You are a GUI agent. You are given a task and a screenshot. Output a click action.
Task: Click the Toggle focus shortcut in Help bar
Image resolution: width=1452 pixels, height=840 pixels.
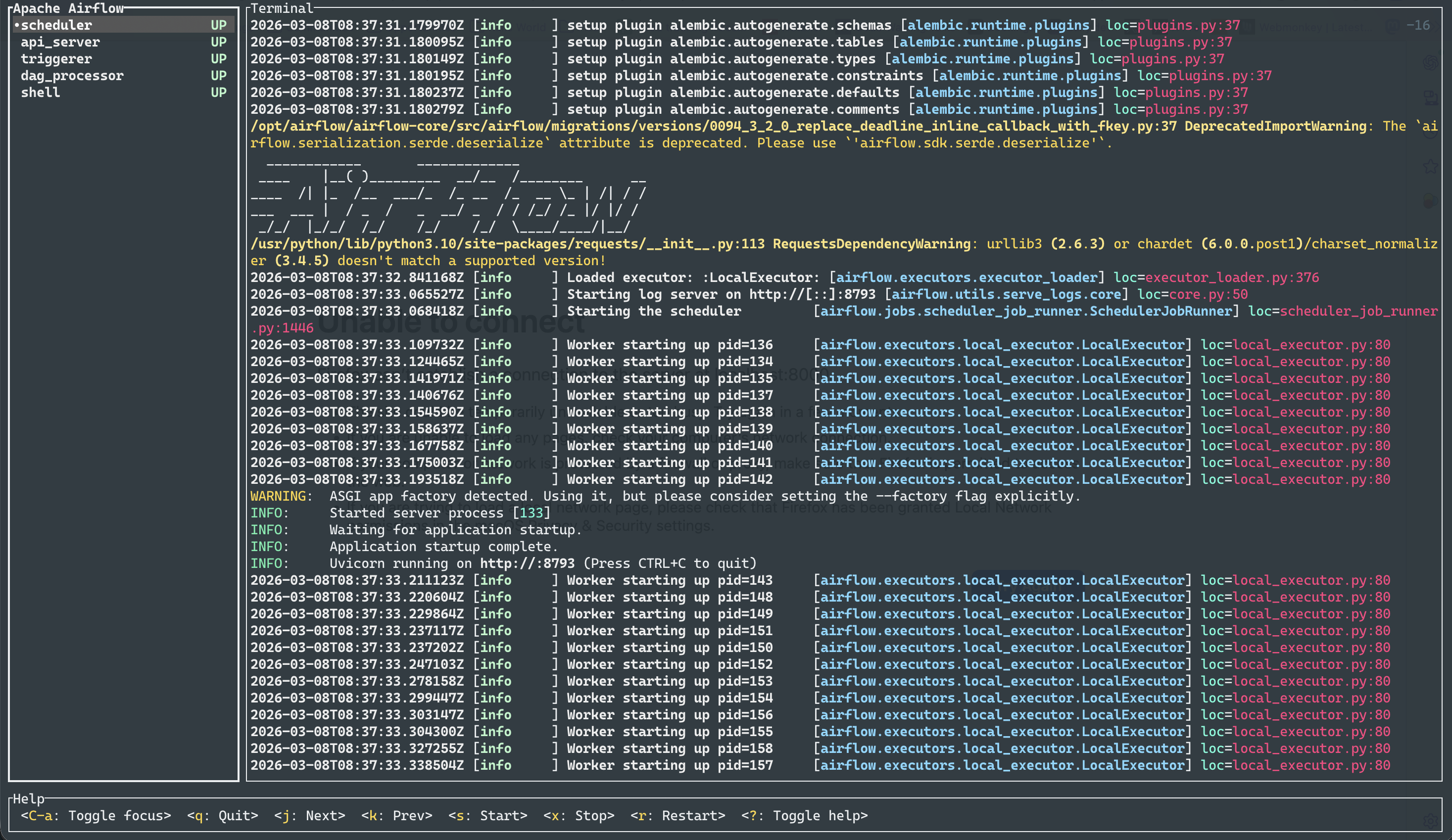(x=96, y=816)
